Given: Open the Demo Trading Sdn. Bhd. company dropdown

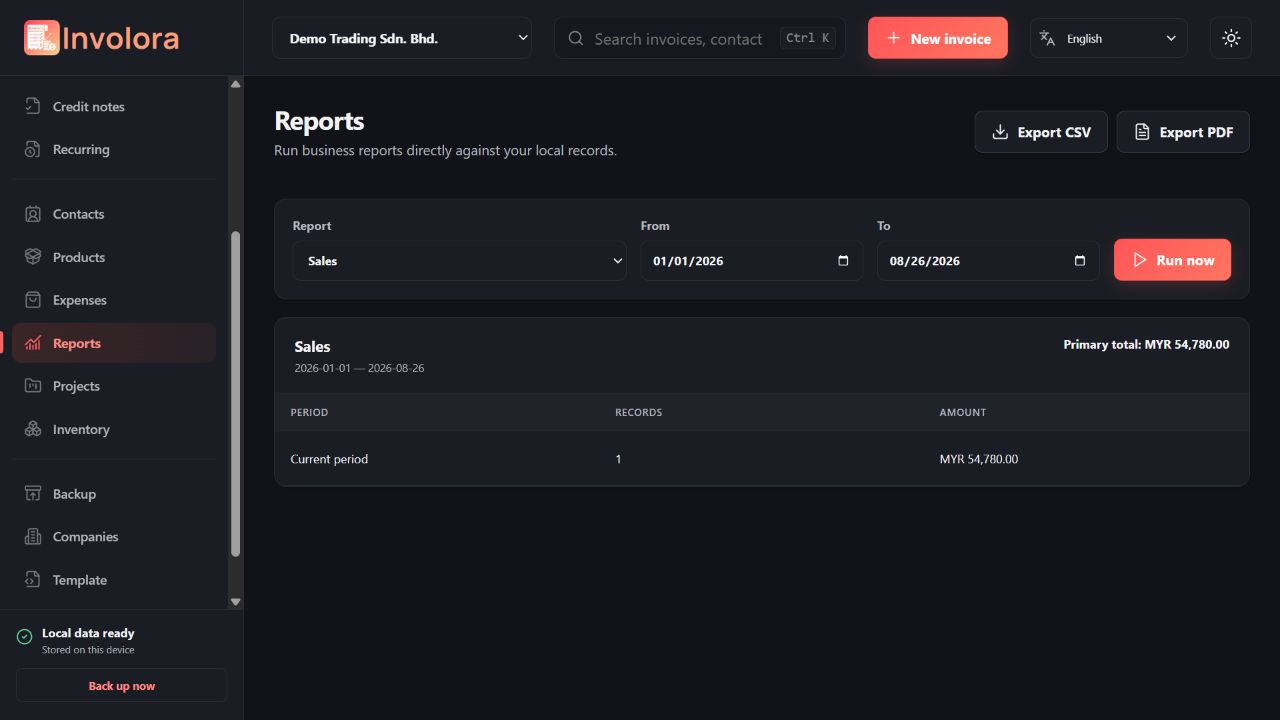Looking at the screenshot, I should 402,38.
